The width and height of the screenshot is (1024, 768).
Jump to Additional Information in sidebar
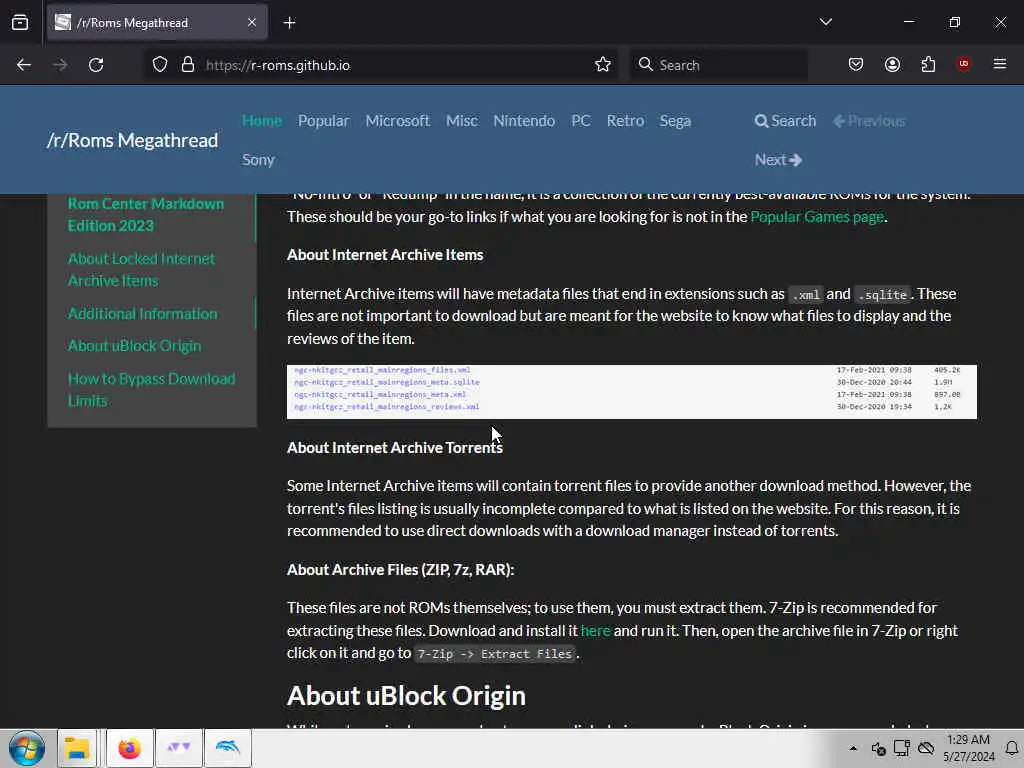tap(142, 313)
